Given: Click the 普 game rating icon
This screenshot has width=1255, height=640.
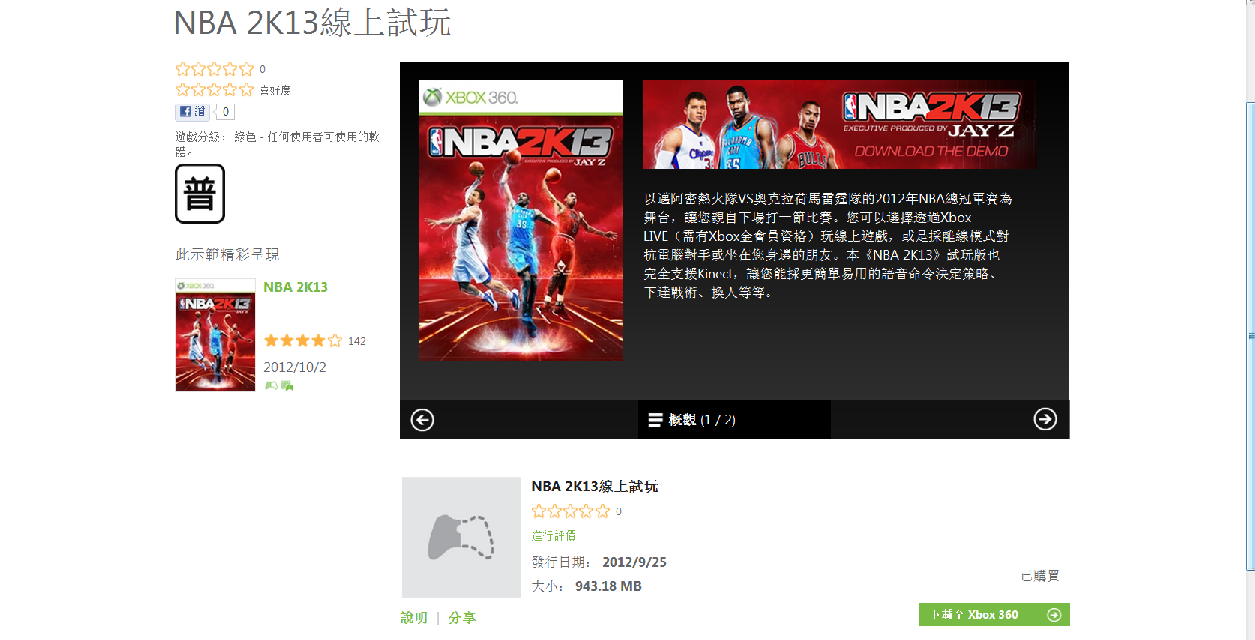Looking at the screenshot, I should [200, 194].
